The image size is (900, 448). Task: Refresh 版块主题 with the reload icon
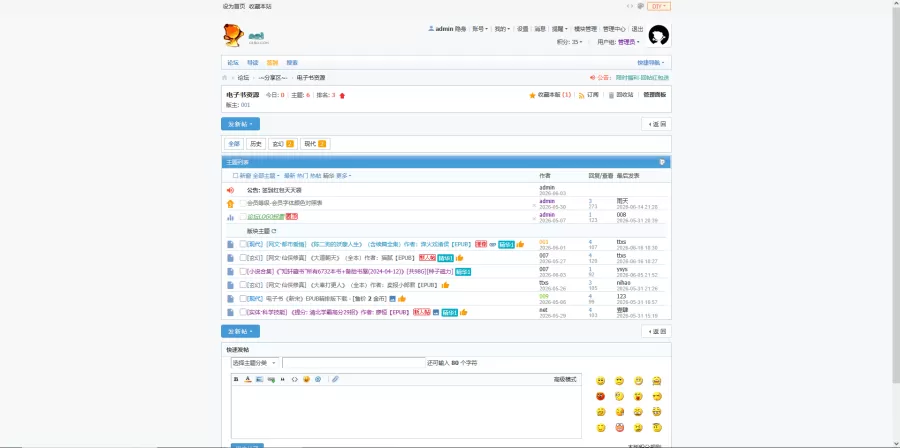[x=274, y=231]
